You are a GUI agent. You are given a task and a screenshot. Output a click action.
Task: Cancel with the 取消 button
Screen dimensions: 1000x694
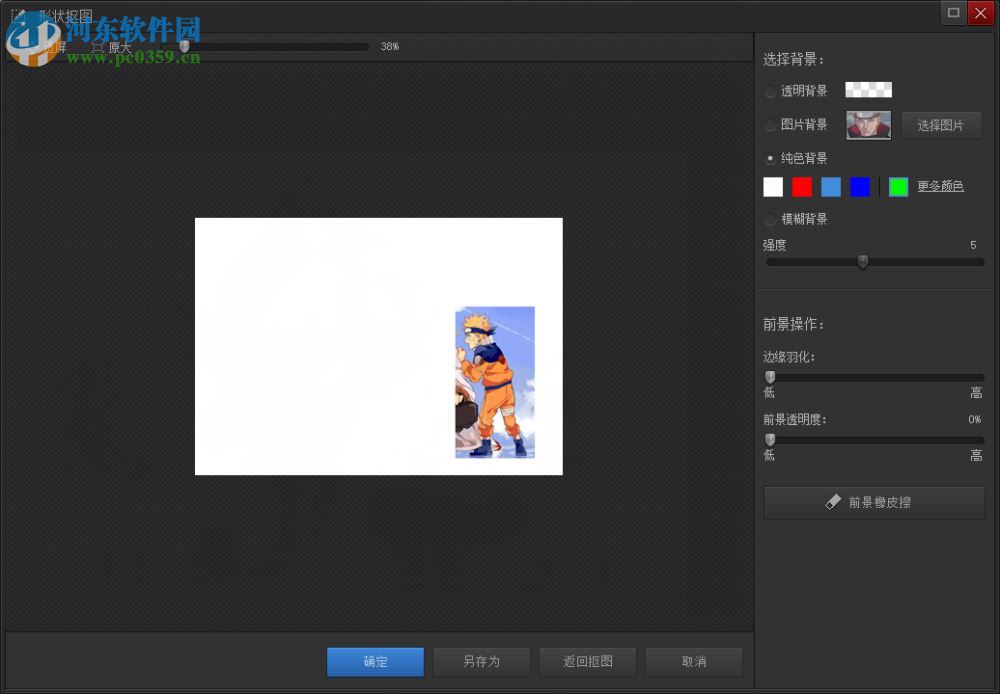(x=694, y=661)
